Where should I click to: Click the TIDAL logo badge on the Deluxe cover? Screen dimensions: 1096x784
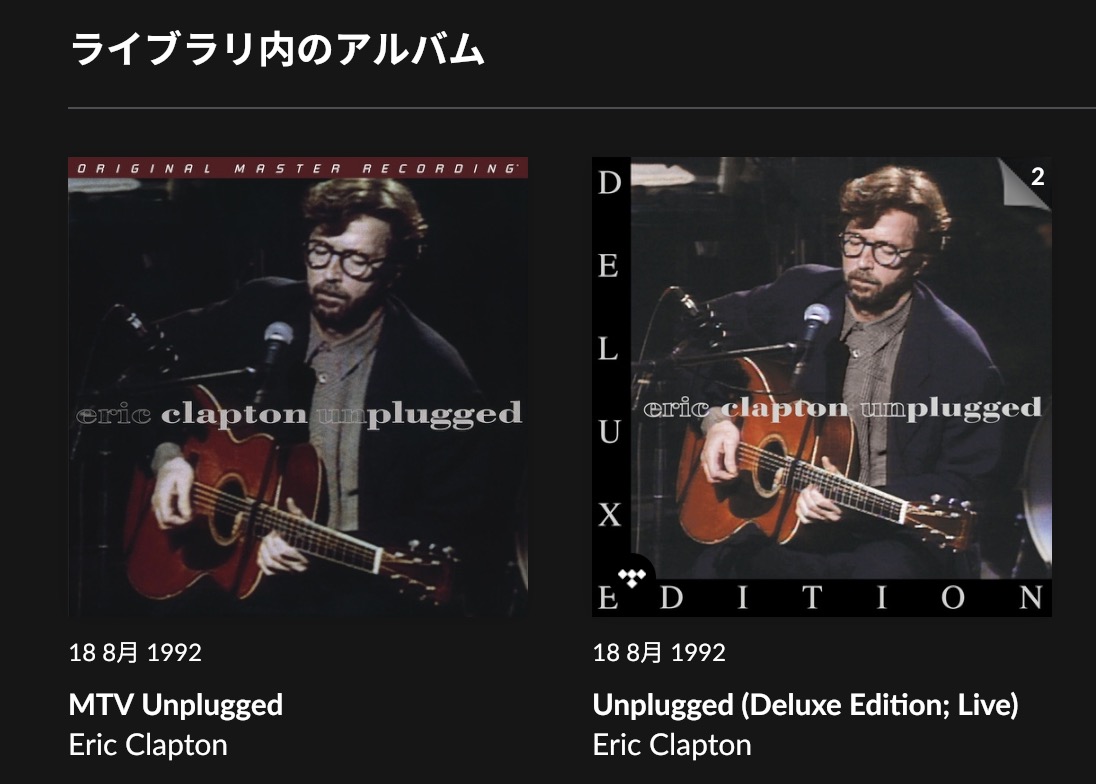point(631,578)
